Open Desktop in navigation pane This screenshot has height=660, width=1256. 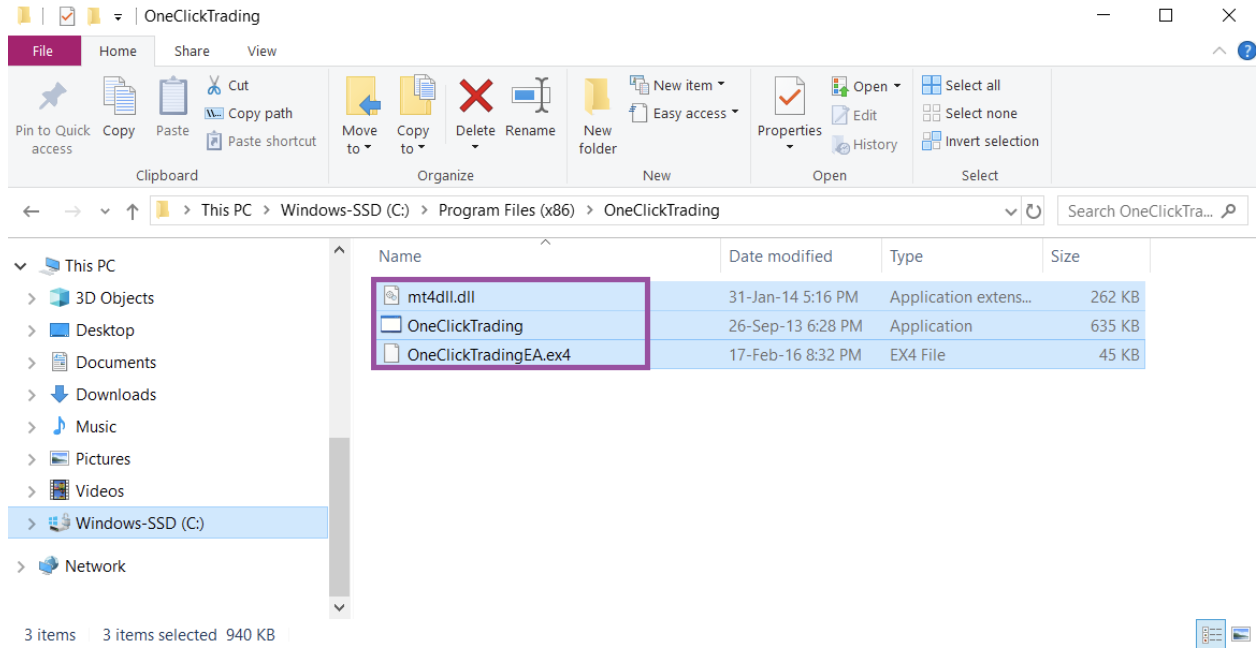pos(105,330)
